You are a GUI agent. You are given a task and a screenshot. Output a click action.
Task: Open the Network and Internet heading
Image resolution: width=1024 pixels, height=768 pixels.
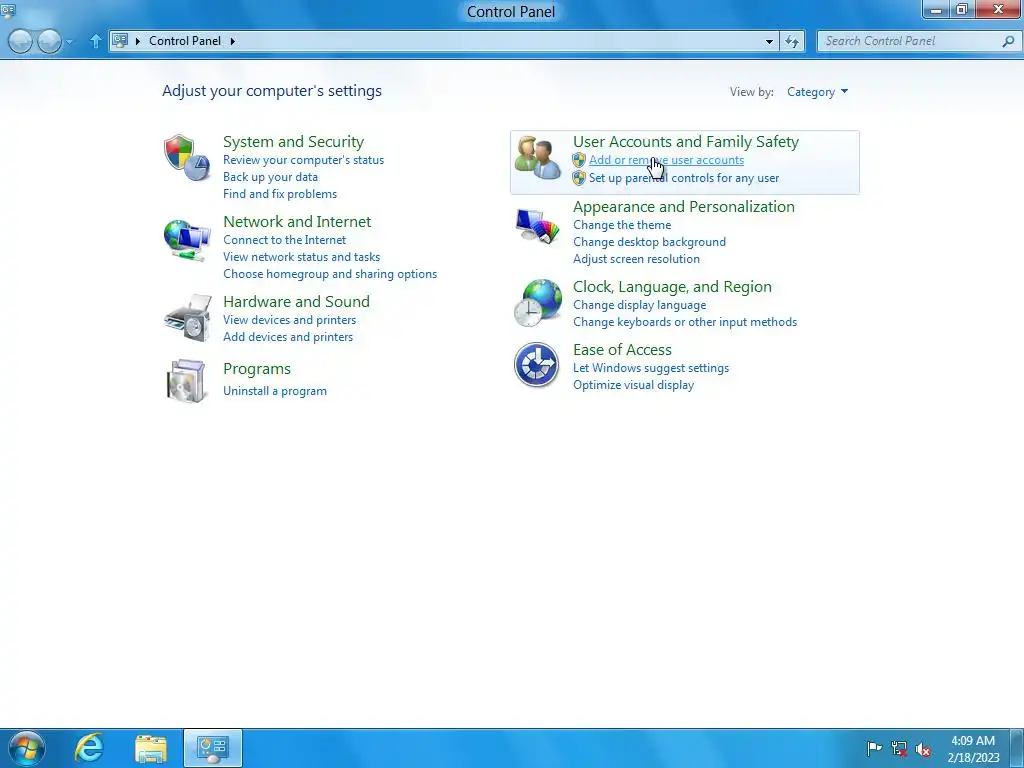pos(297,222)
